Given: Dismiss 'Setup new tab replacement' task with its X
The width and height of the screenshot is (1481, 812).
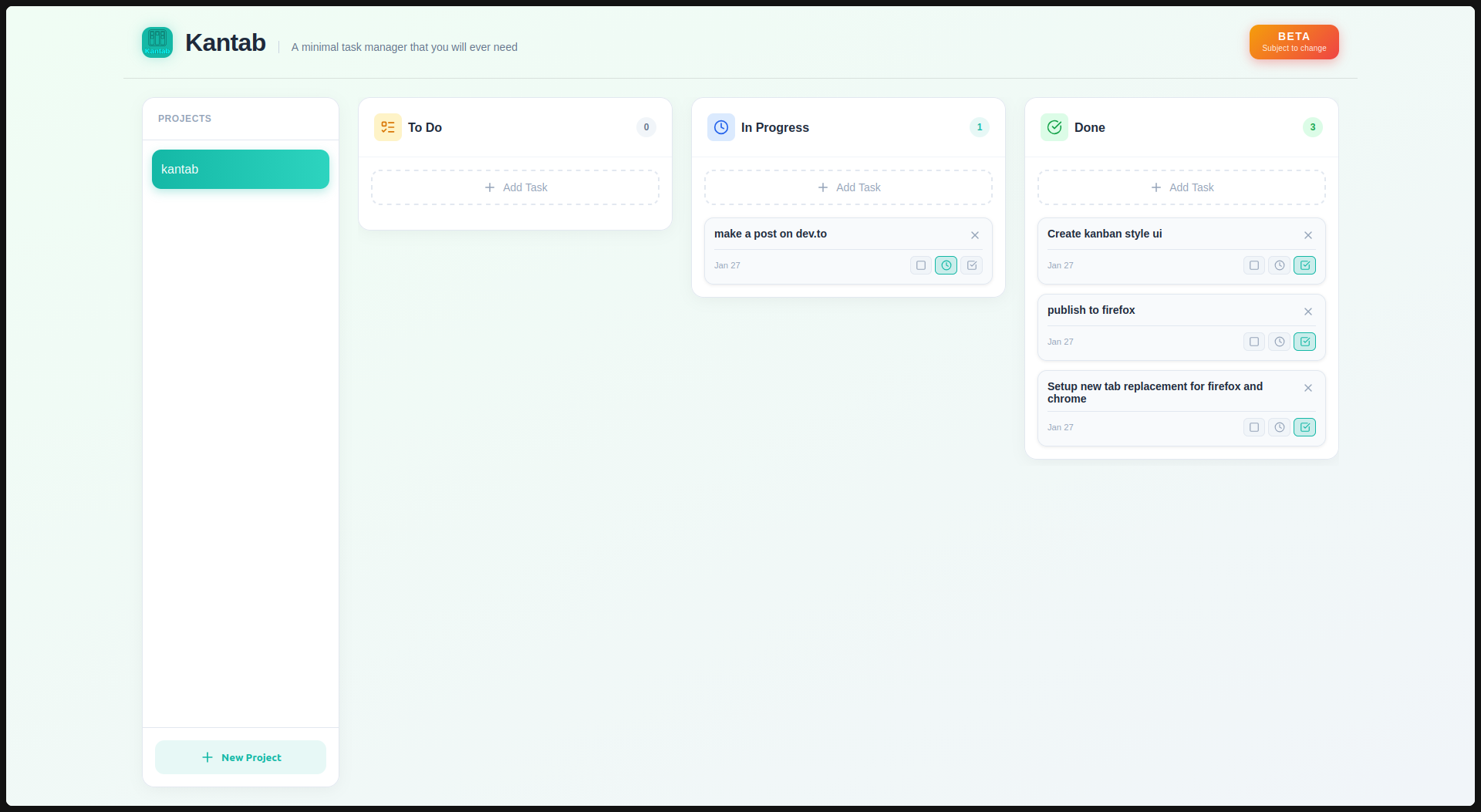Looking at the screenshot, I should click(1308, 388).
